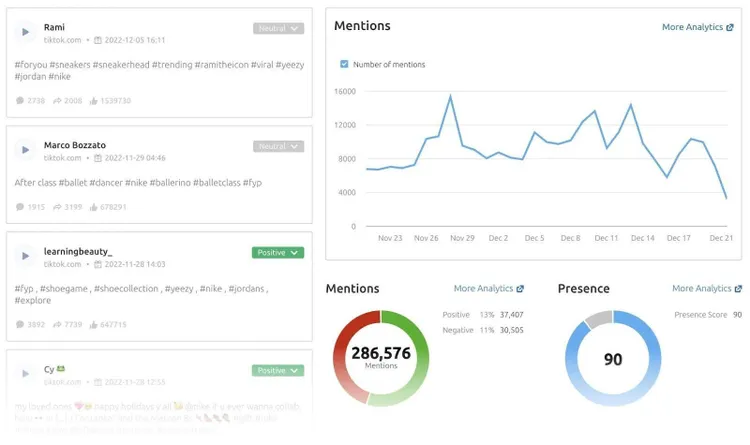Click calendar icon next to 2022-11-28 12:55
The image size is (750, 445).
(98, 382)
